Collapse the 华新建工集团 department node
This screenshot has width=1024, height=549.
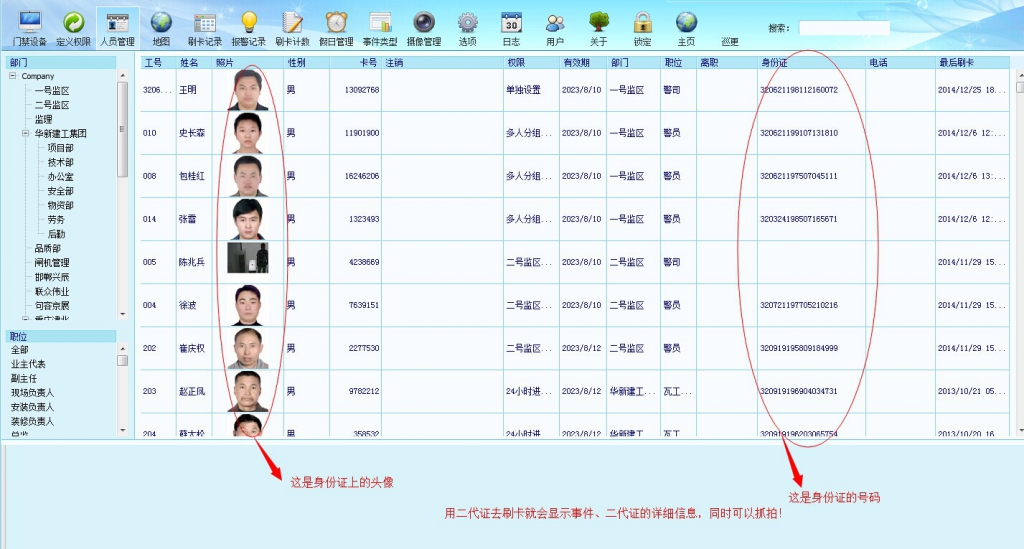[26, 133]
